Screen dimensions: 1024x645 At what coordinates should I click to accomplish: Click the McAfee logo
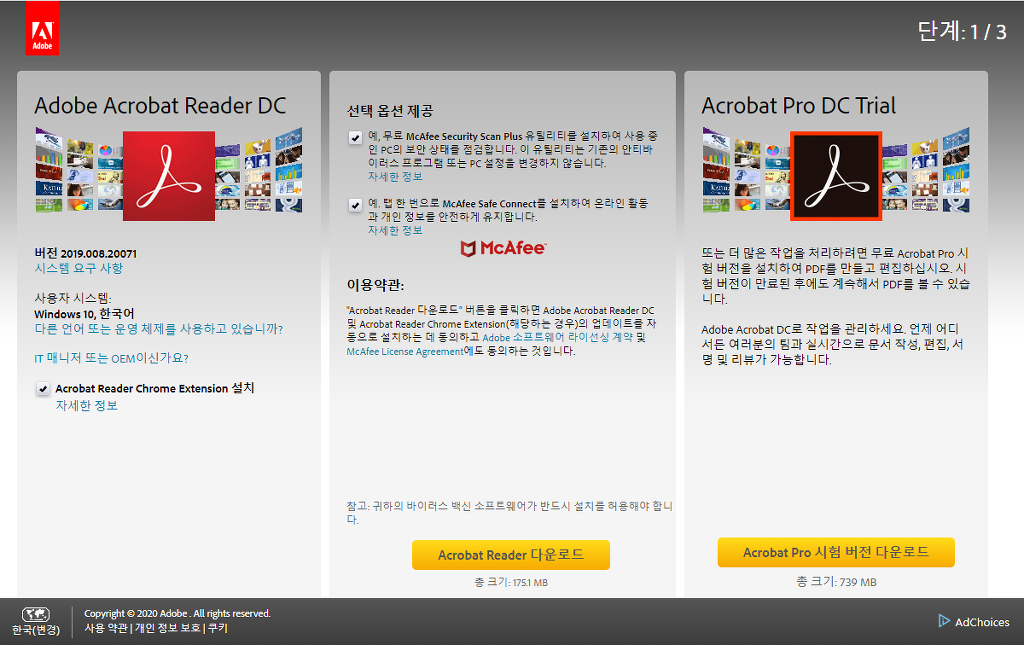pos(503,248)
